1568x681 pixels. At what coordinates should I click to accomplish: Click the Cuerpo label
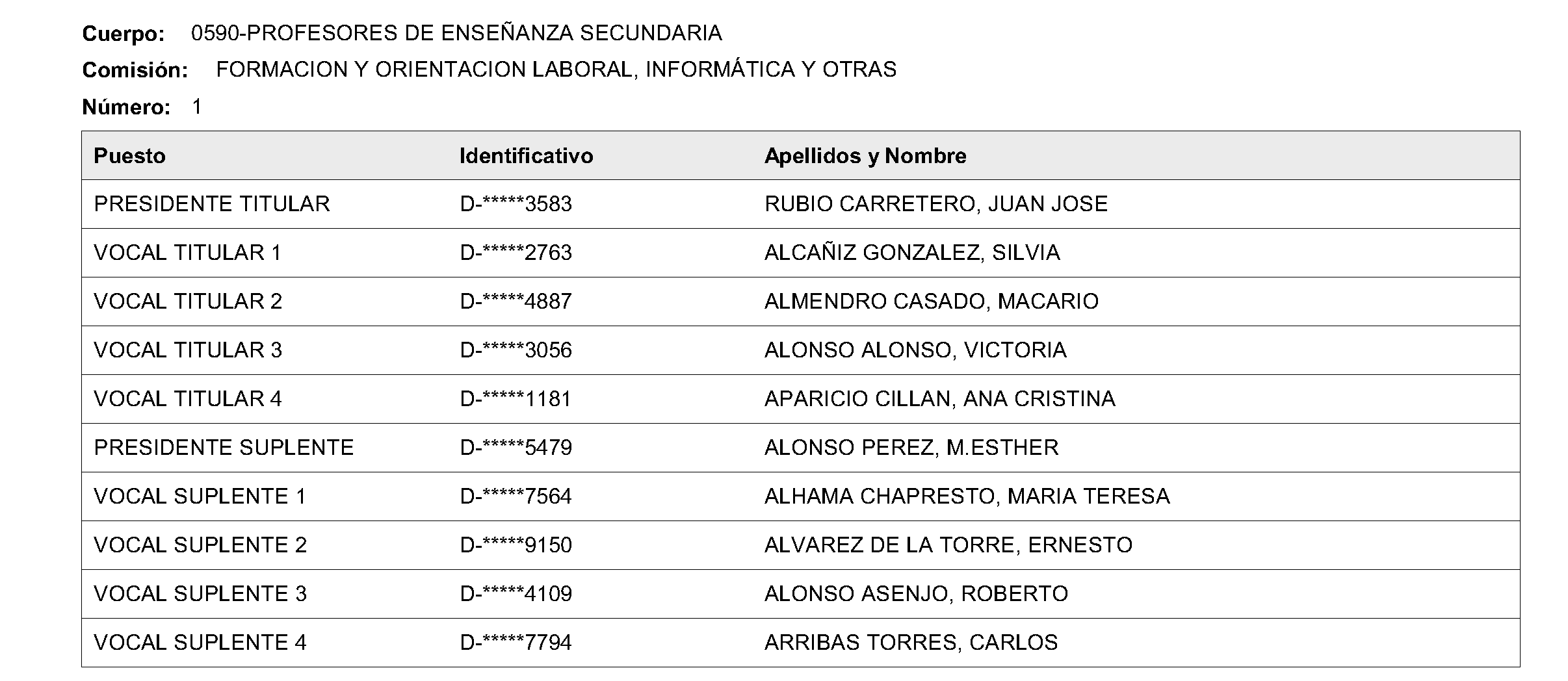point(124,34)
